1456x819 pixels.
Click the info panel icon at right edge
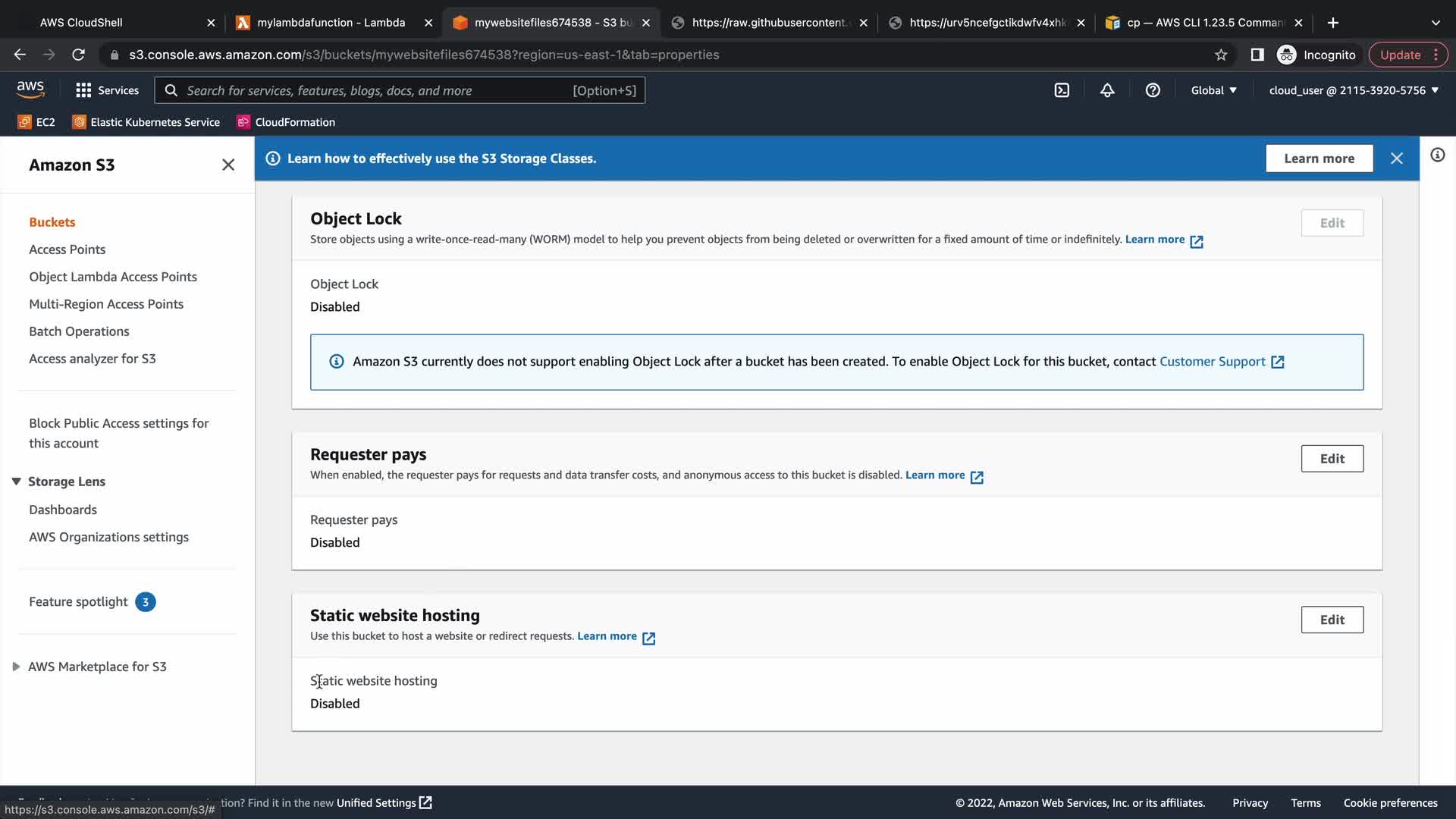[x=1437, y=155]
